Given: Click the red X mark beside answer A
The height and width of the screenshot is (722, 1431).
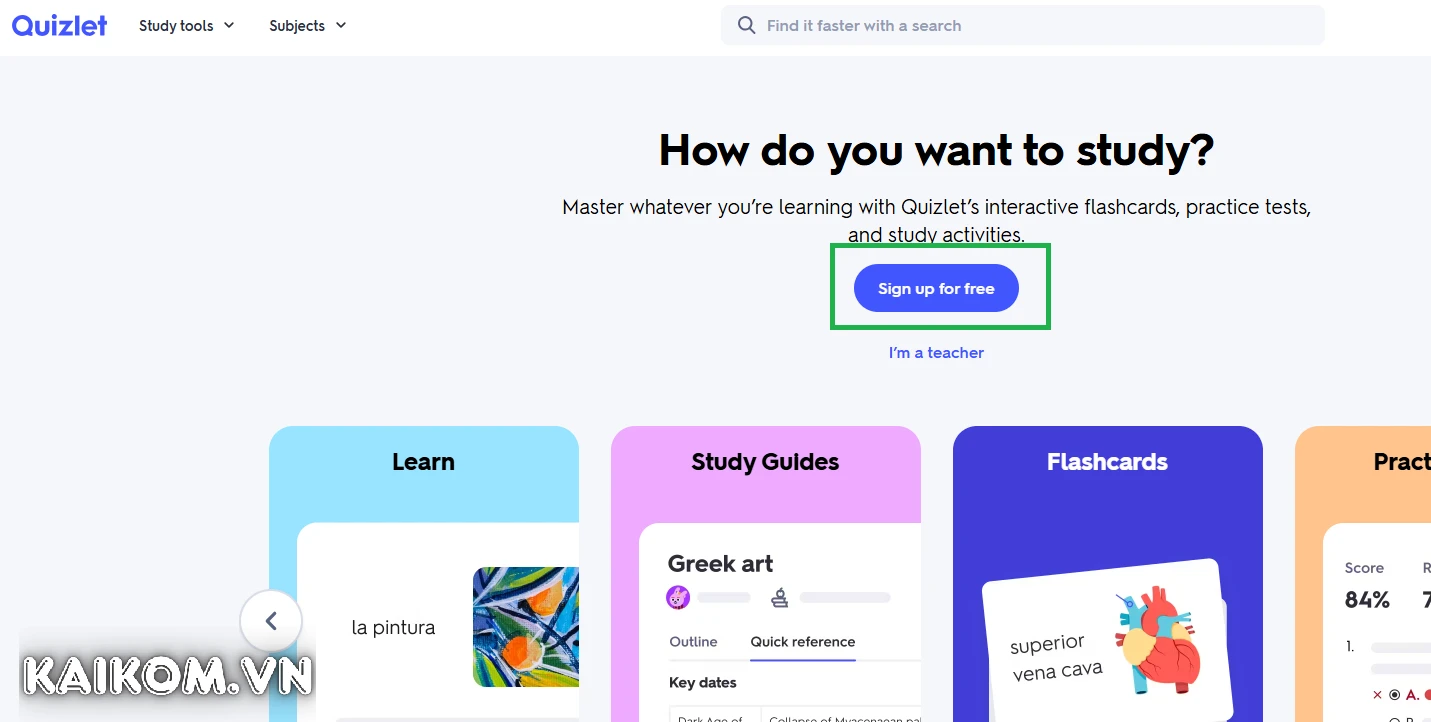Looking at the screenshot, I should (x=1377, y=694).
